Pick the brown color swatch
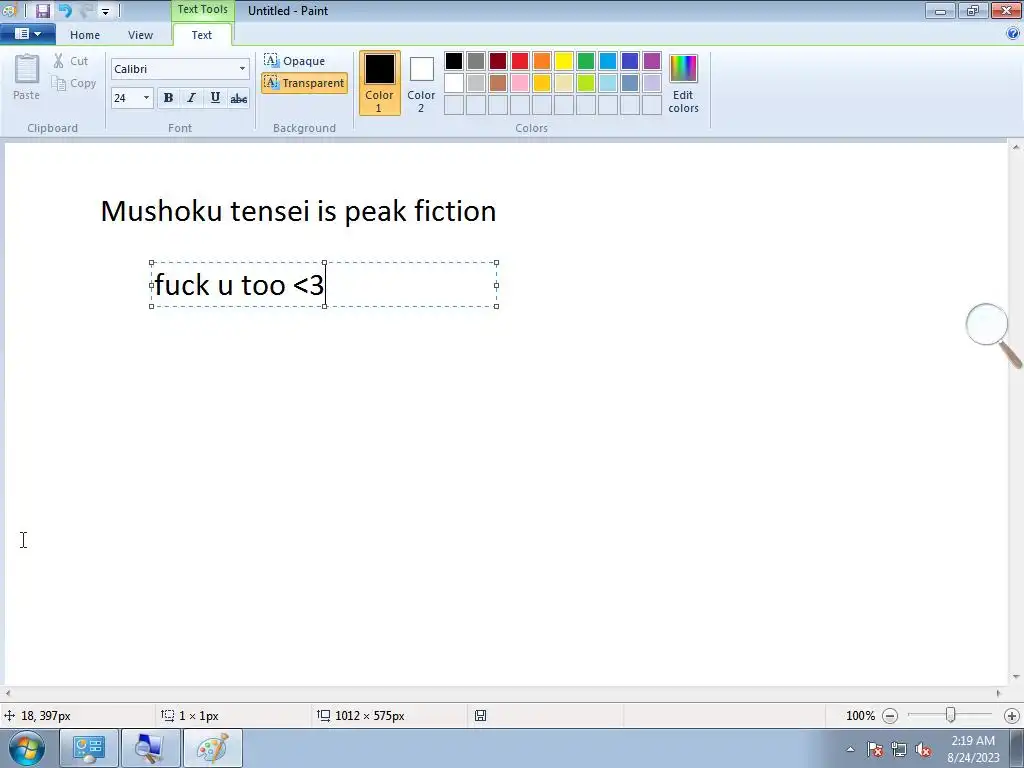The width and height of the screenshot is (1024, 768). click(x=498, y=83)
